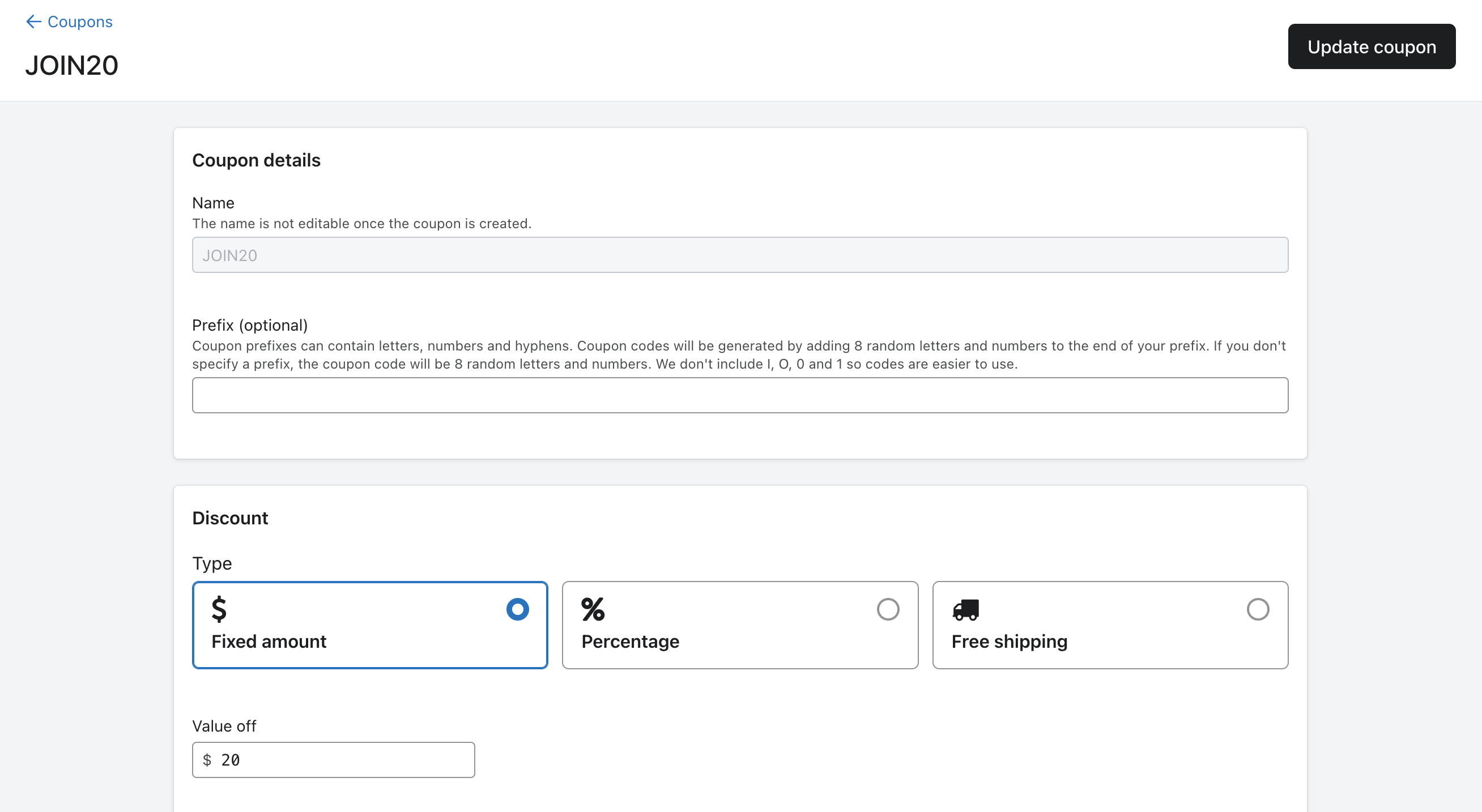Viewport: 1482px width, 812px height.
Task: Select the Fixed amount discount card
Action: pos(370,625)
